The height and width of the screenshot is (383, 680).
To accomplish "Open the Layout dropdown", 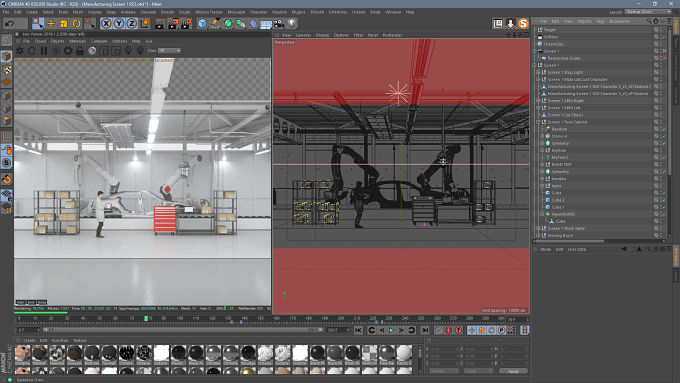I will [648, 12].
